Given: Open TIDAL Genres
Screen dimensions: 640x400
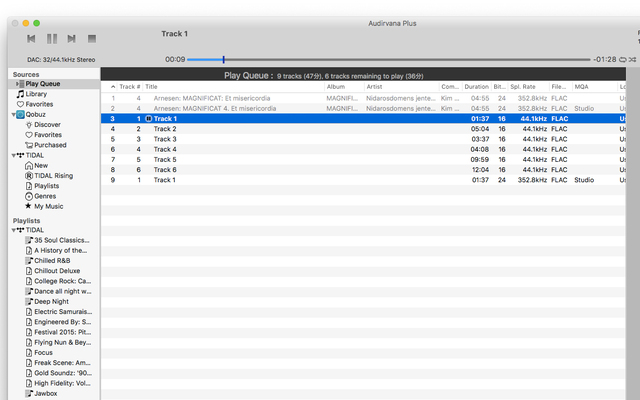Looking at the screenshot, I should pyautogui.click(x=46, y=196).
